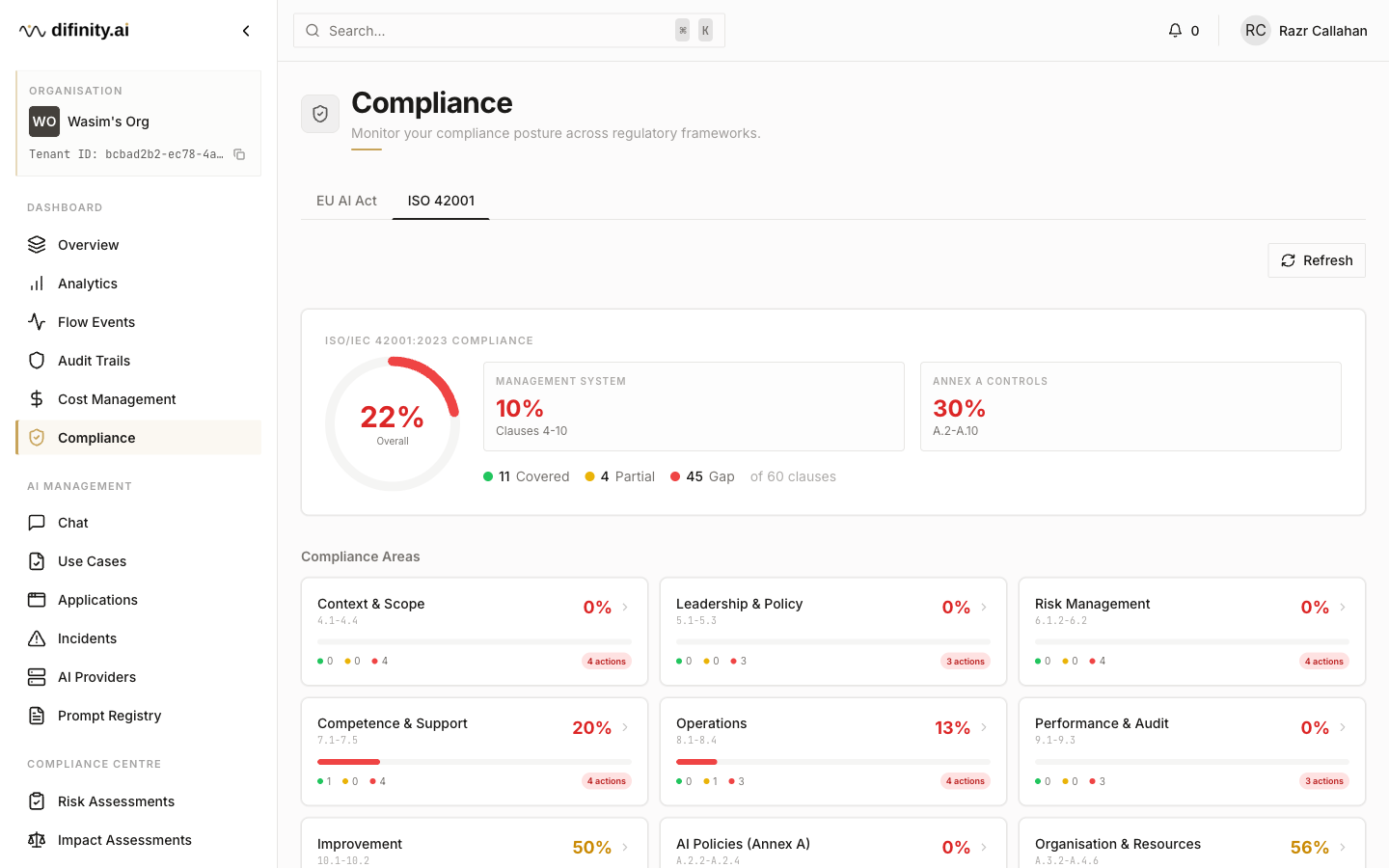1389x868 pixels.
Task: Click the Prompt Registry file icon
Action: point(37,716)
